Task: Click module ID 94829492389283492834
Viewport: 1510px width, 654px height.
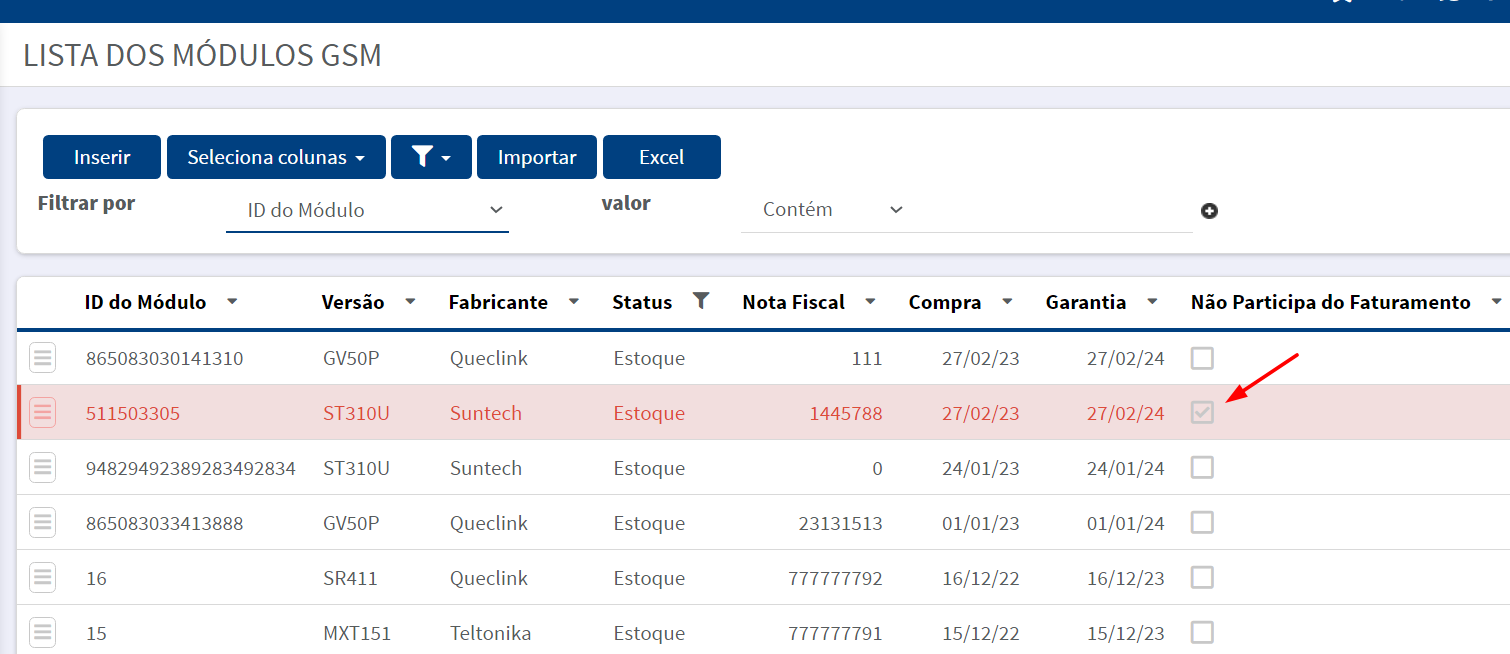Action: pos(190,468)
